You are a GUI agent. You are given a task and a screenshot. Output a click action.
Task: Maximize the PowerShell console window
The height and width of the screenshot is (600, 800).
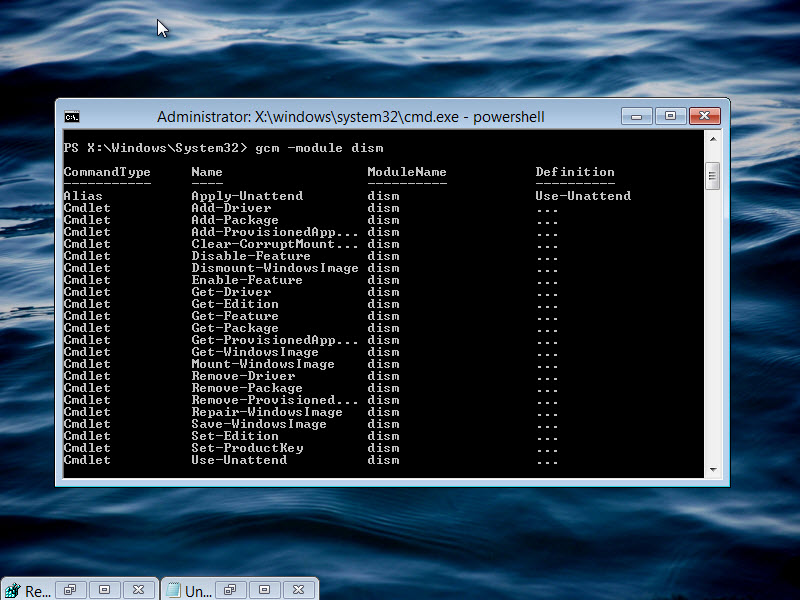[x=670, y=116]
